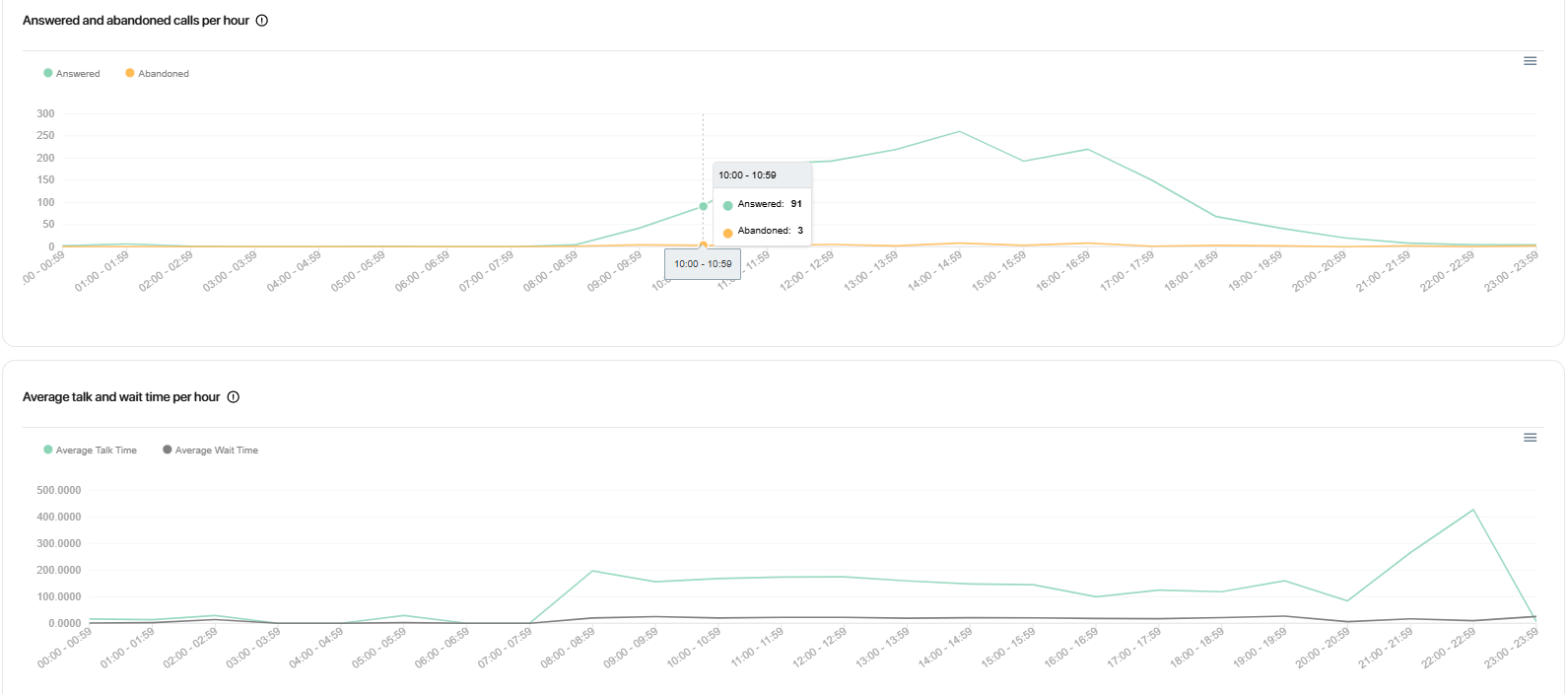Click the highlighted orange Abandoned marker on the line

pyautogui.click(x=703, y=244)
